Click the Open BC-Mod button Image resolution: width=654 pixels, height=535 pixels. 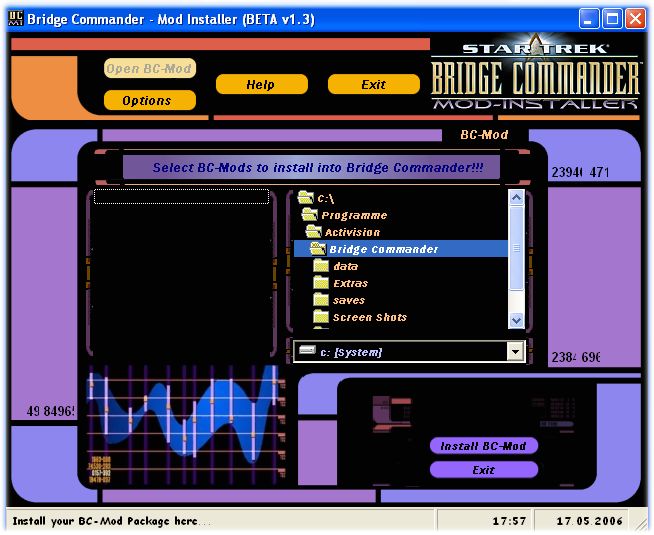pyautogui.click(x=149, y=69)
